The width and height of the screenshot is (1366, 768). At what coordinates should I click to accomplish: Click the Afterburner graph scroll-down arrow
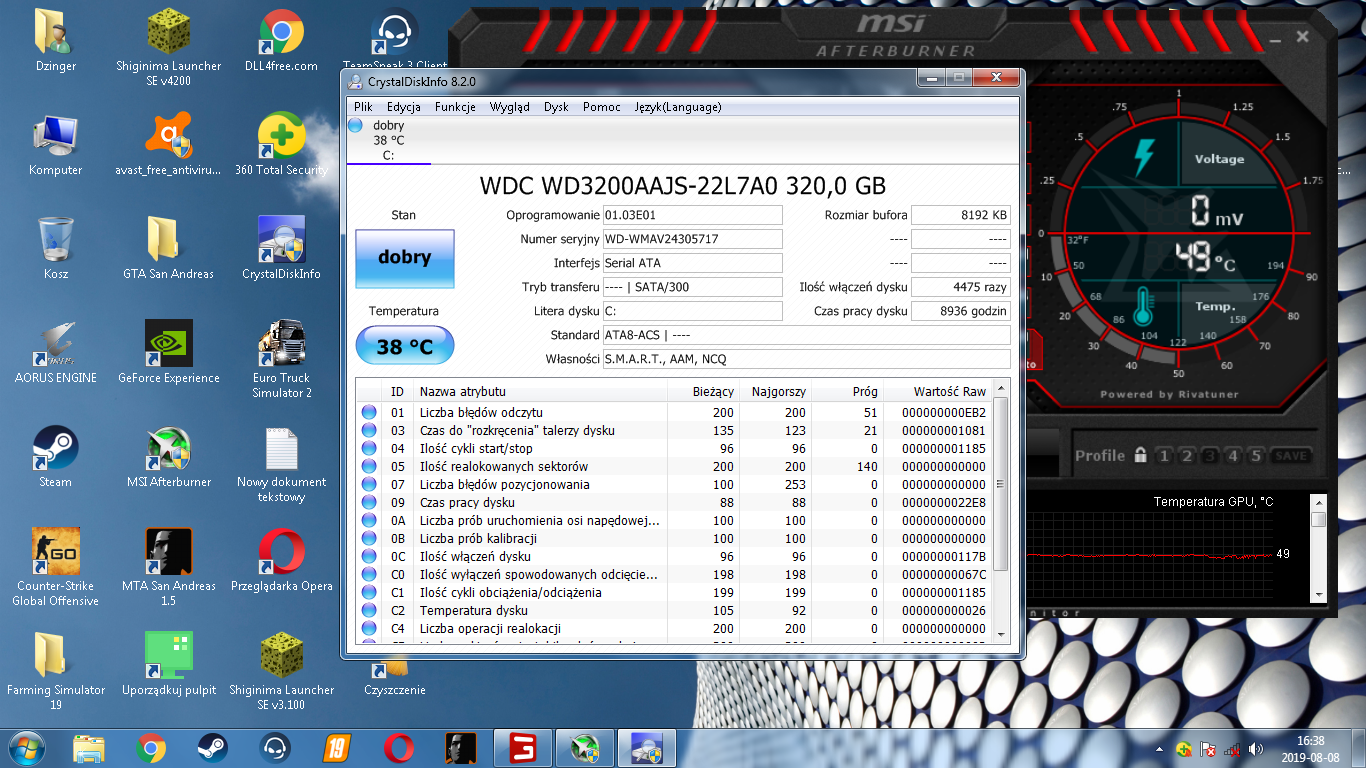1319,595
